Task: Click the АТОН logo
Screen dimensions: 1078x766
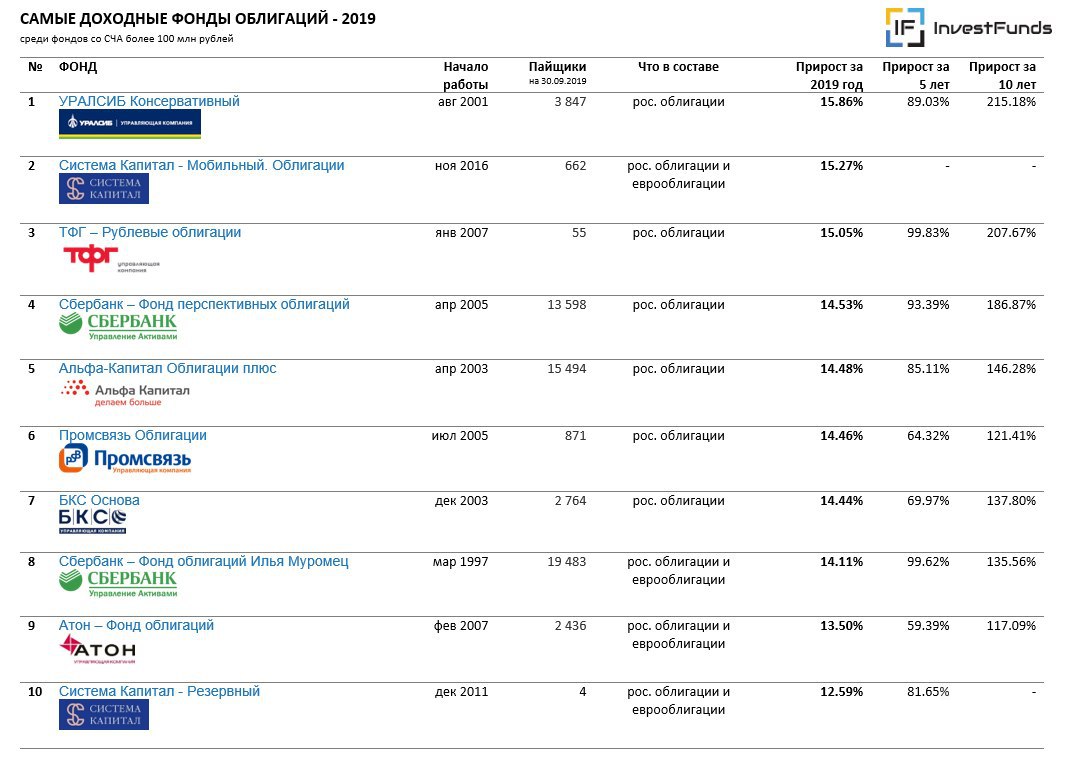Action: [98, 649]
